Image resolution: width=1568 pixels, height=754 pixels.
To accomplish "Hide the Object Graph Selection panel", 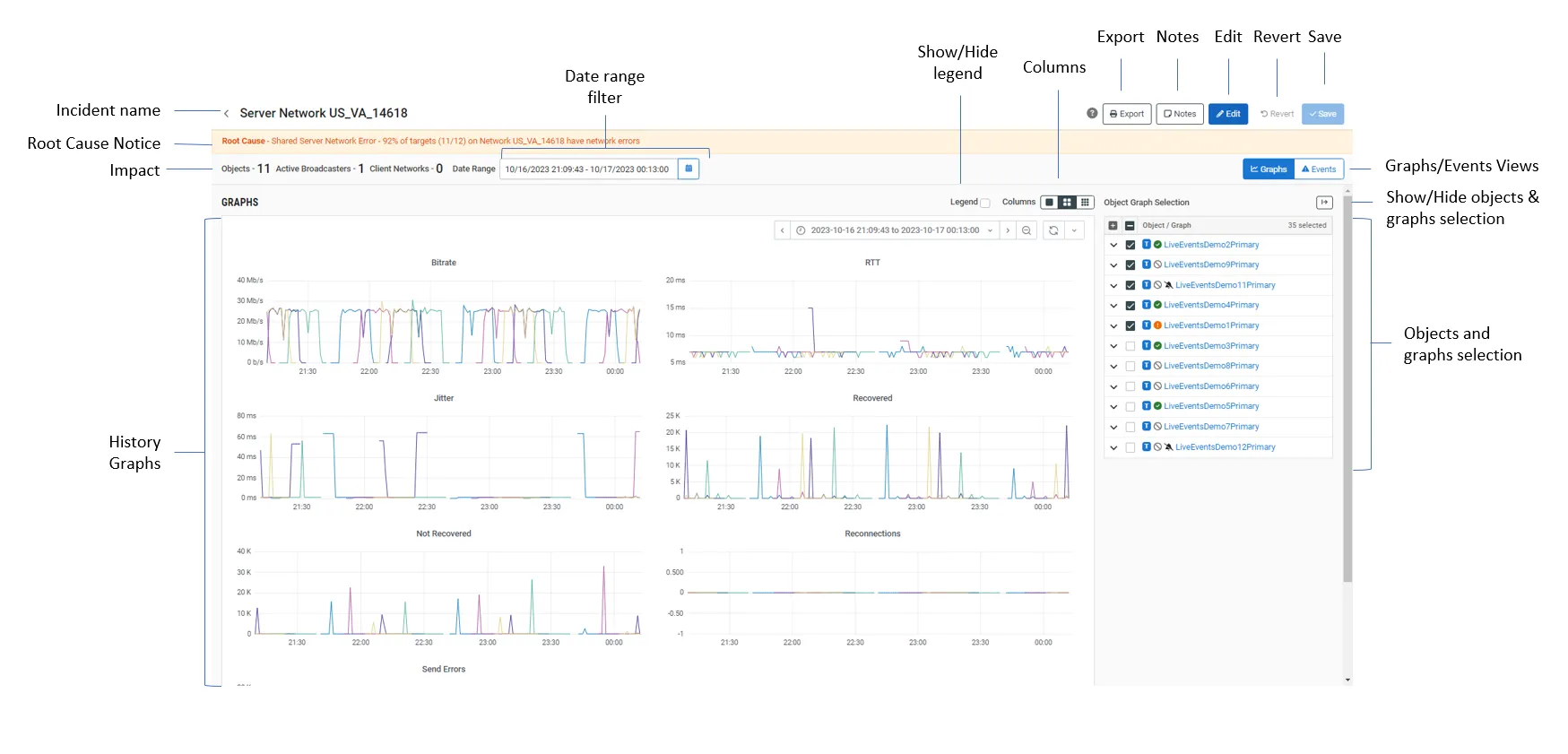I will click(x=1324, y=203).
